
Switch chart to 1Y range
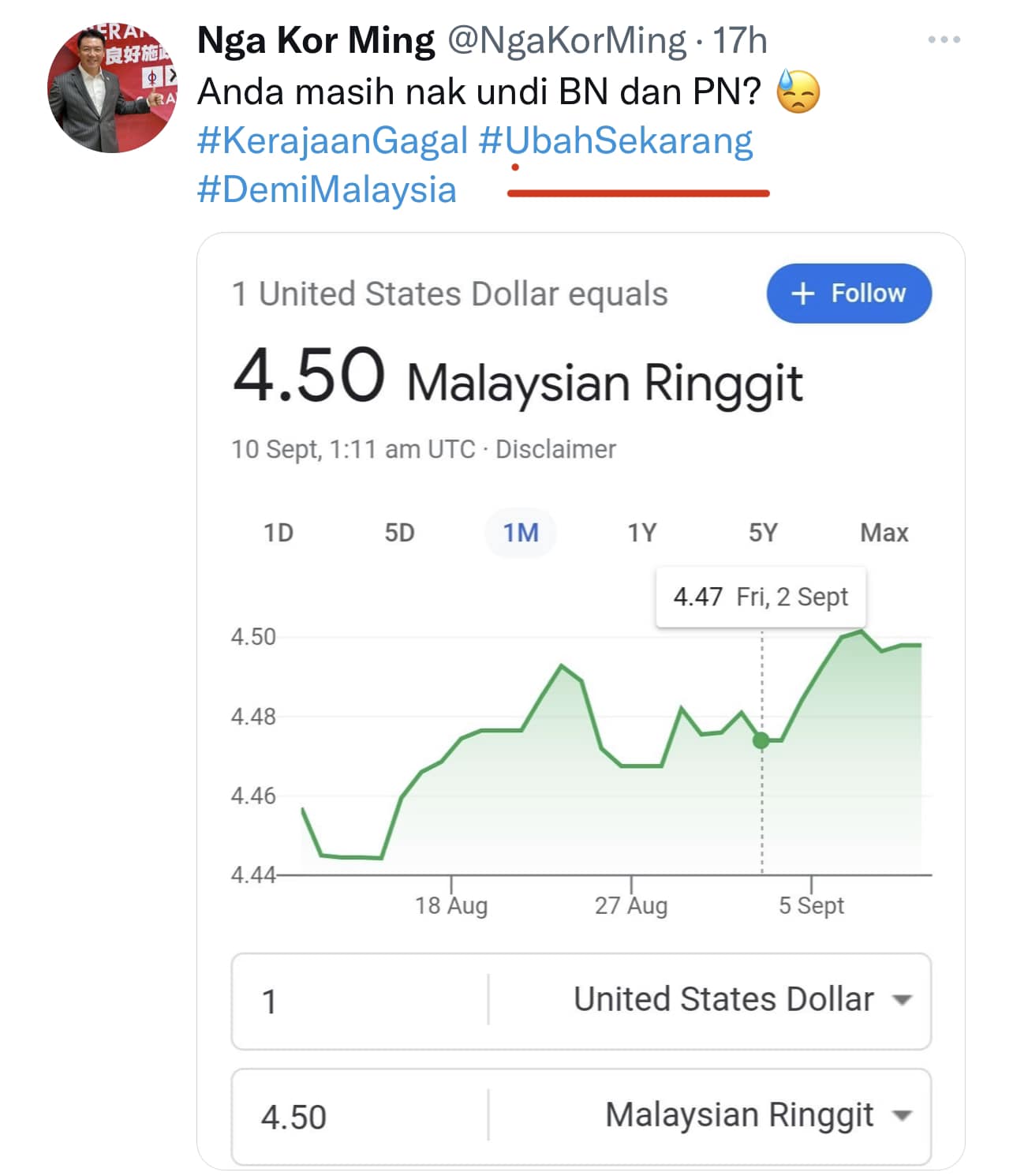click(641, 533)
